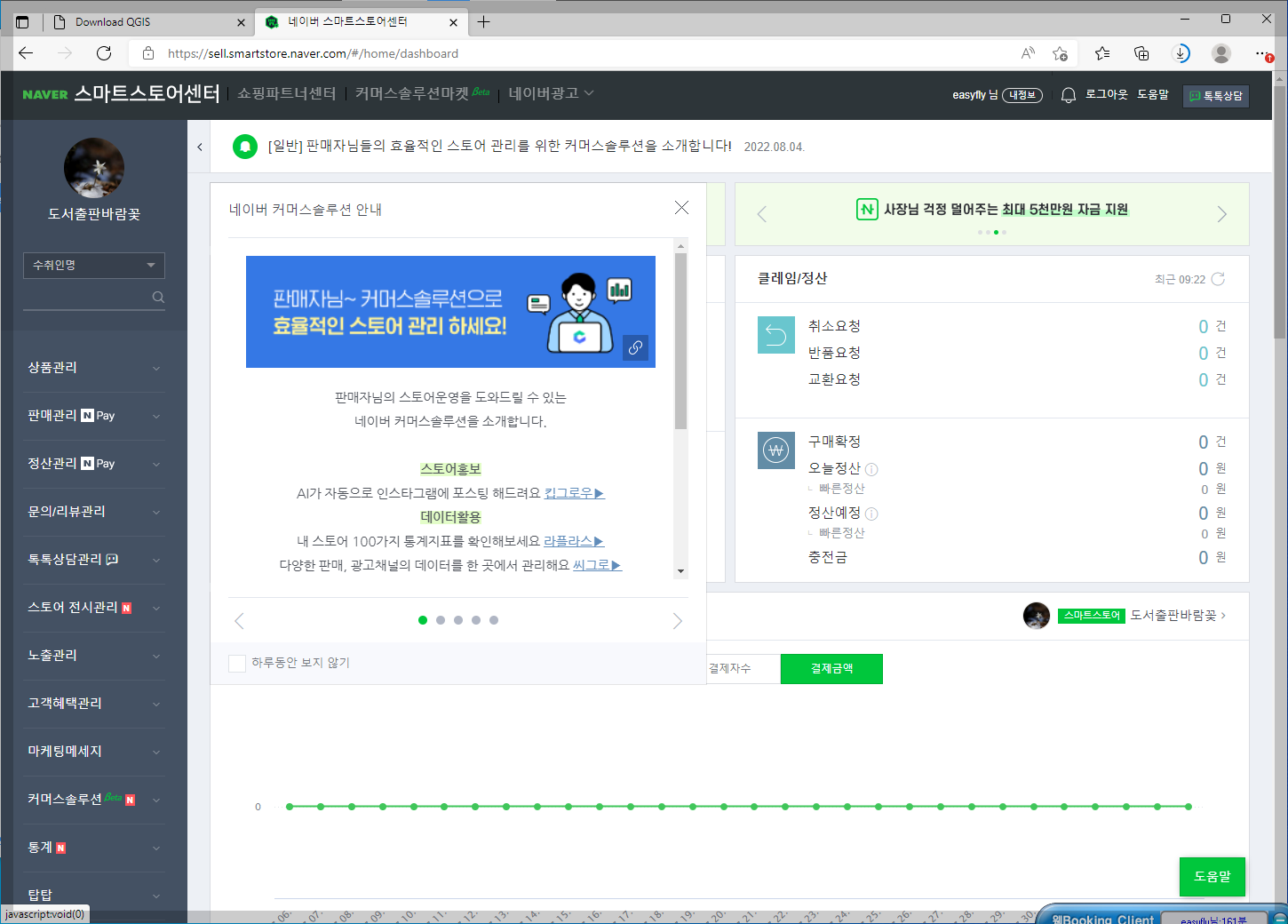This screenshot has height=924, width=1288.
Task: Open the 씨그로 link
Action: point(597,565)
